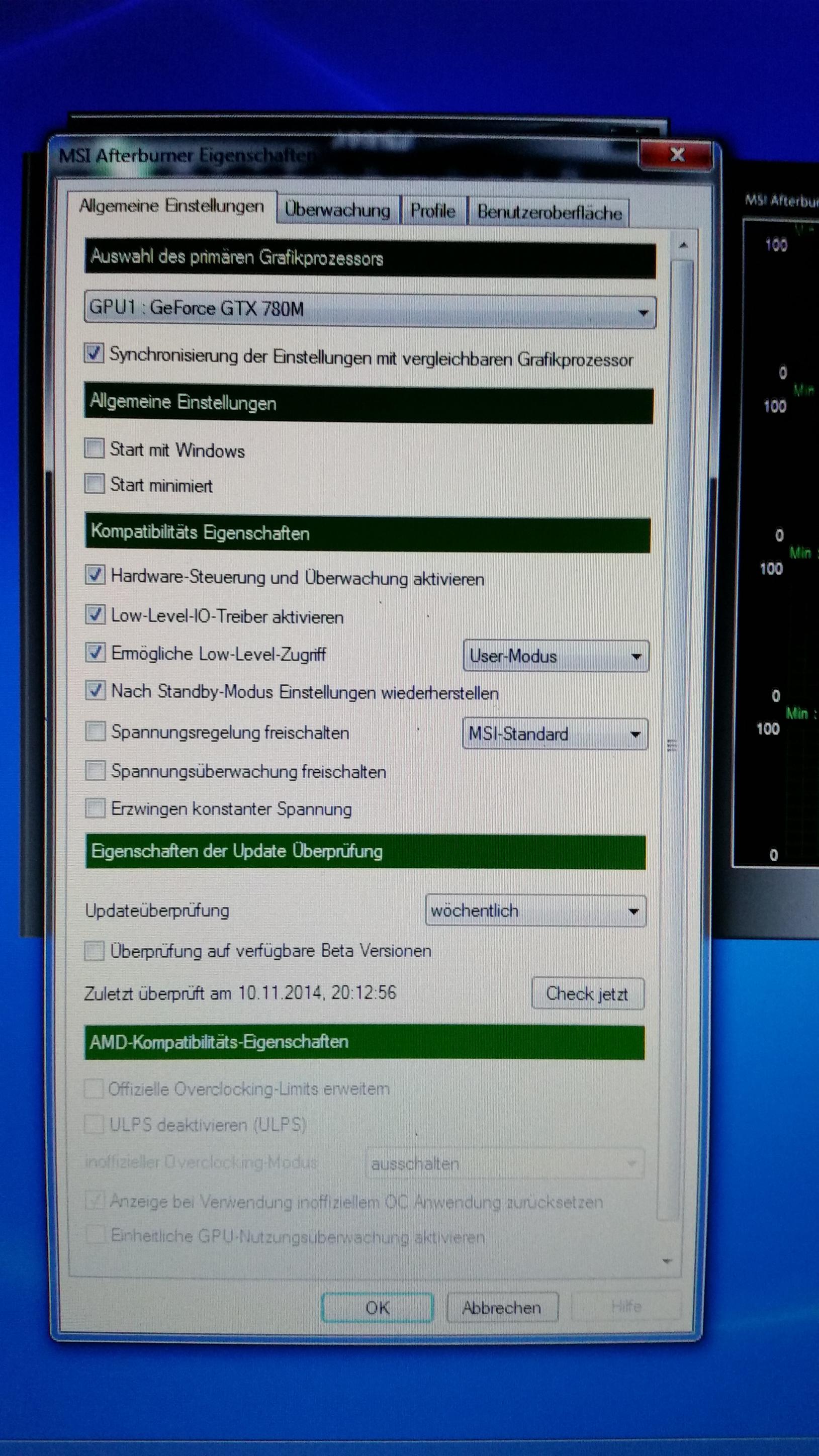The width and height of the screenshot is (819, 1456).
Task: Click the Eigenschaften der Update Überprüfung header
Action: (365, 851)
